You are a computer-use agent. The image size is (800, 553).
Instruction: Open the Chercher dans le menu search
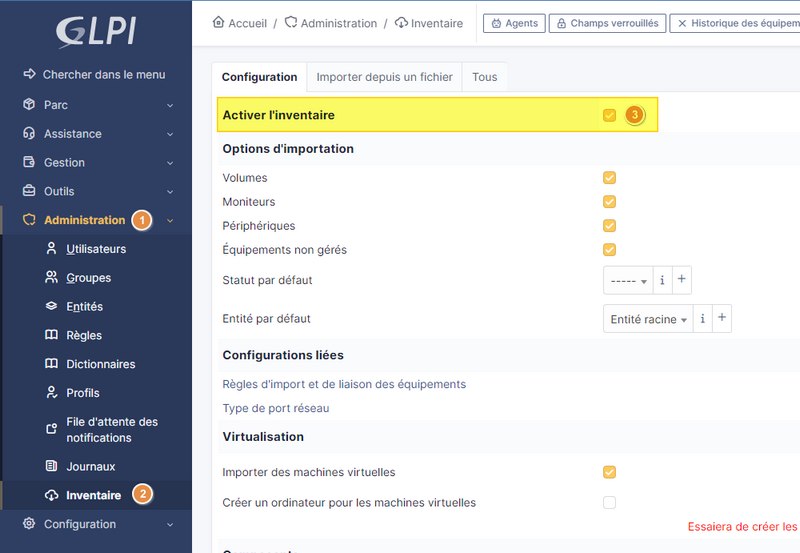pos(94,74)
